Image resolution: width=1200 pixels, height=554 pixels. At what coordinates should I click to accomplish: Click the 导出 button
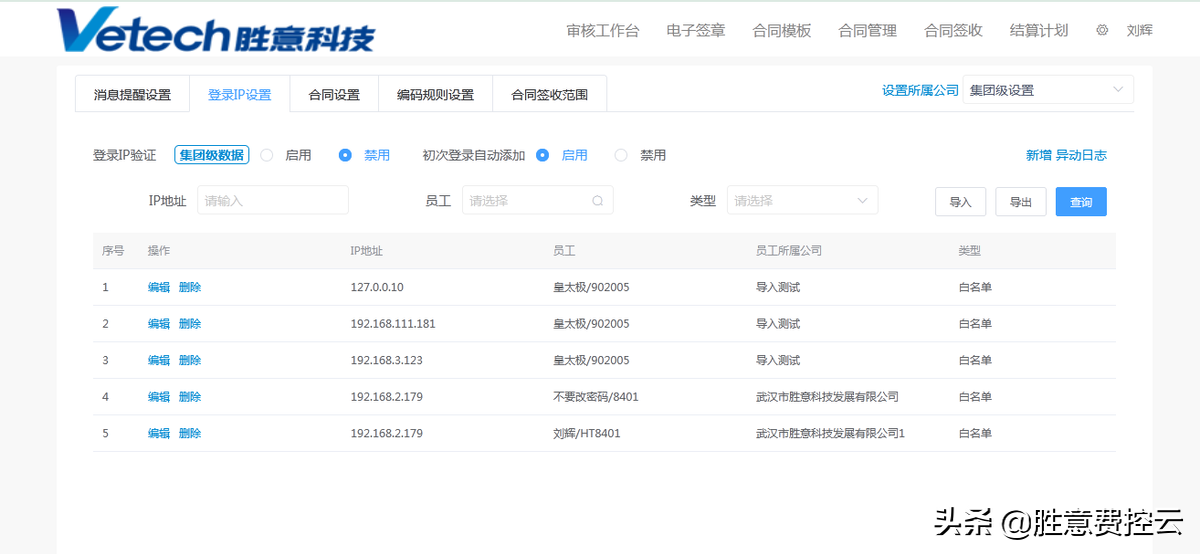(1021, 201)
